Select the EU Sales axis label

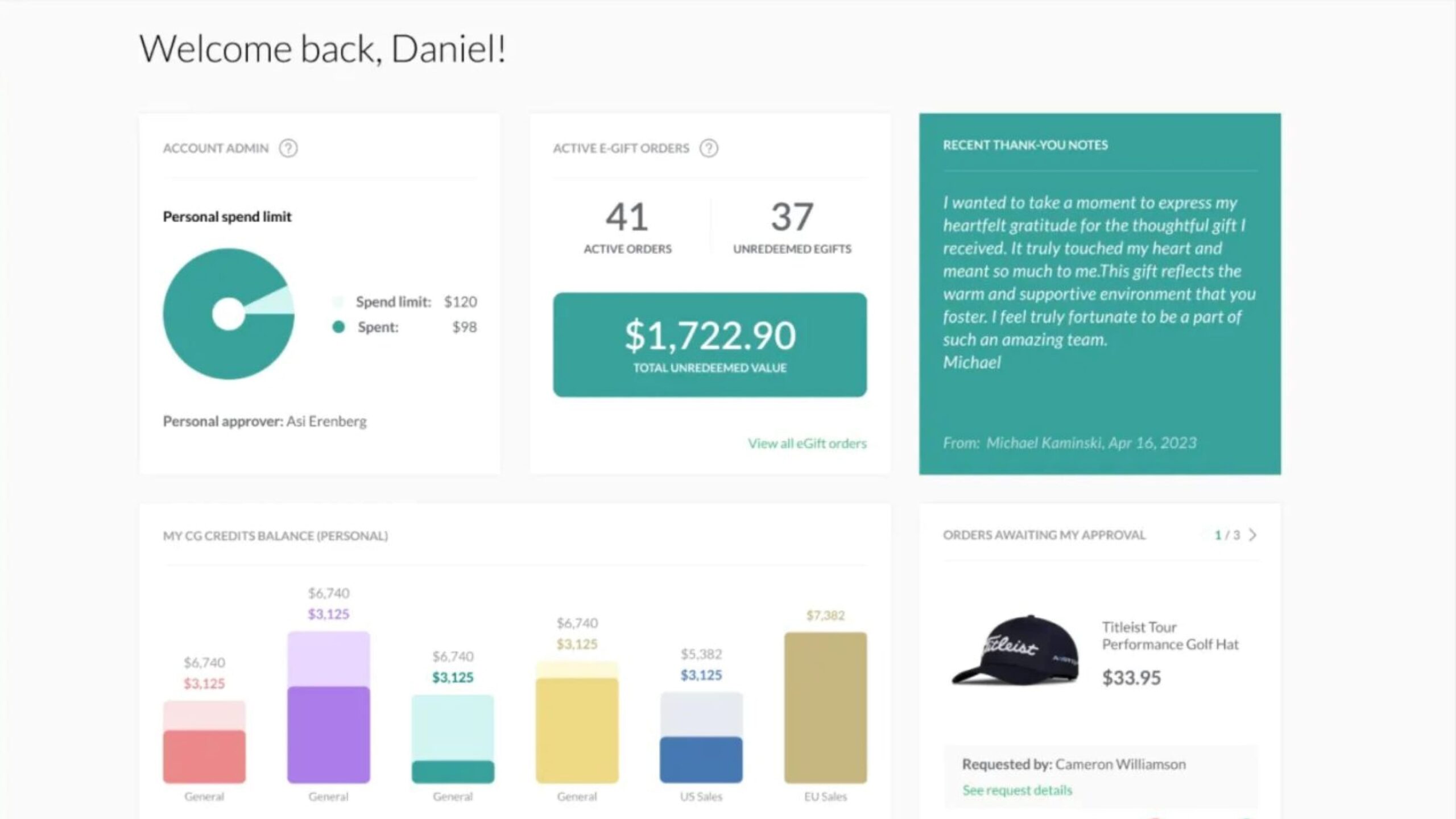825,797
